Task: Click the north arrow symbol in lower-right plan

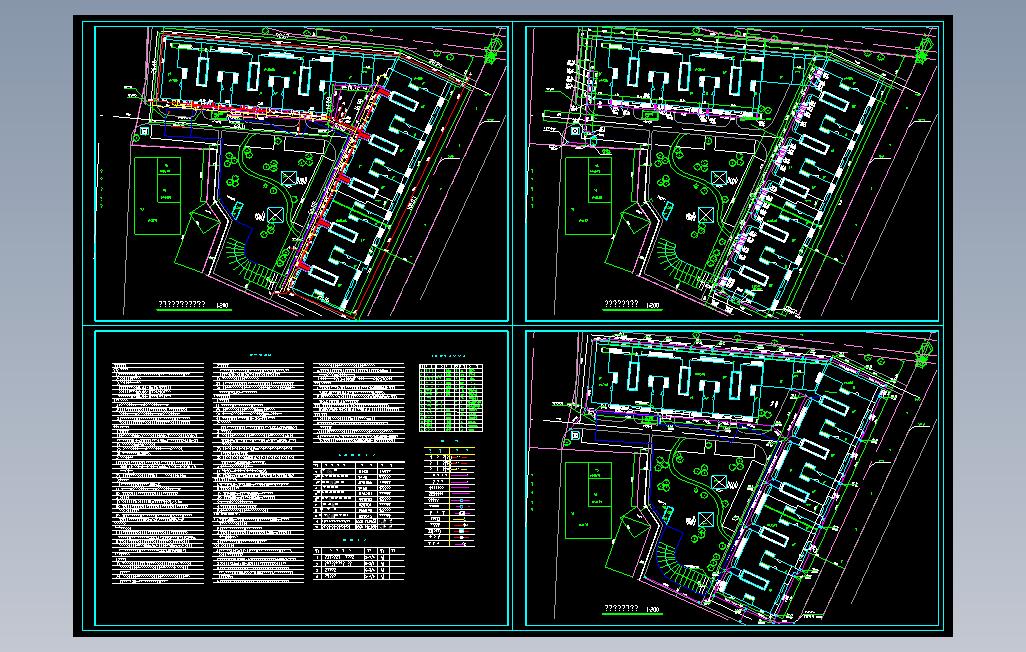Action: coord(925,355)
